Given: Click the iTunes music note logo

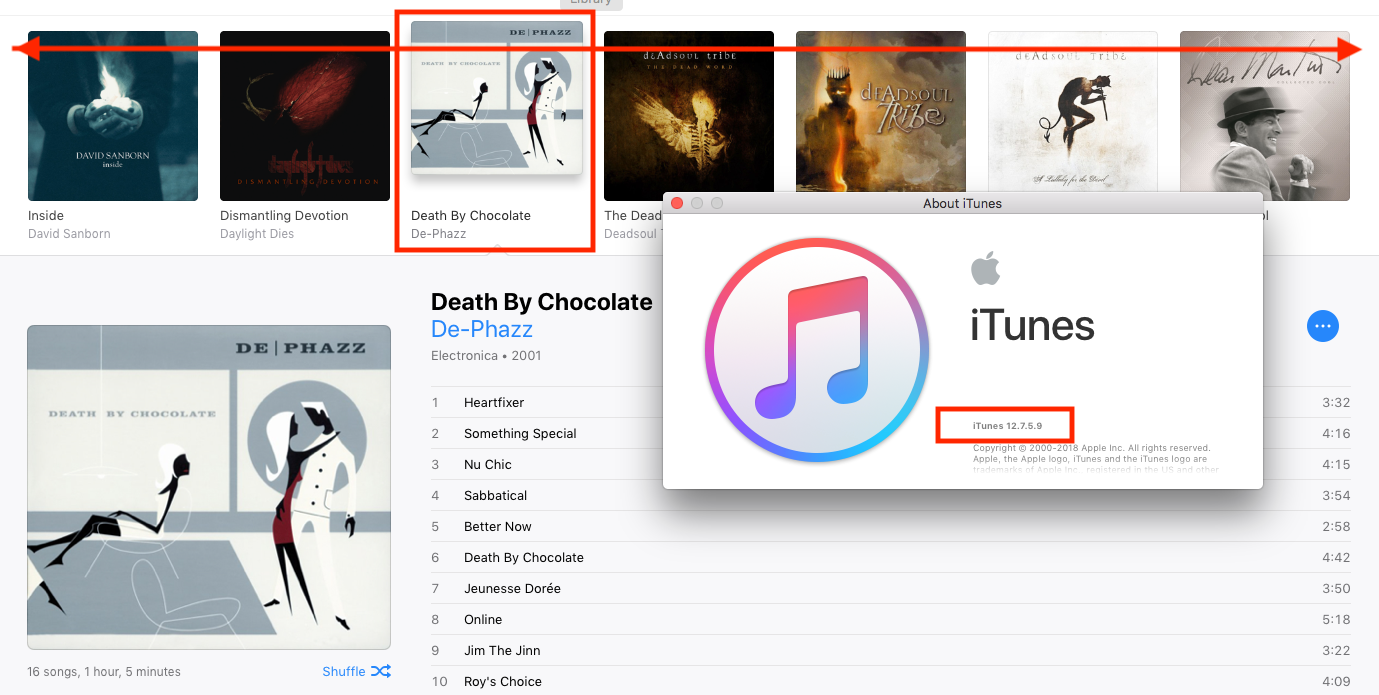Looking at the screenshot, I should click(817, 350).
